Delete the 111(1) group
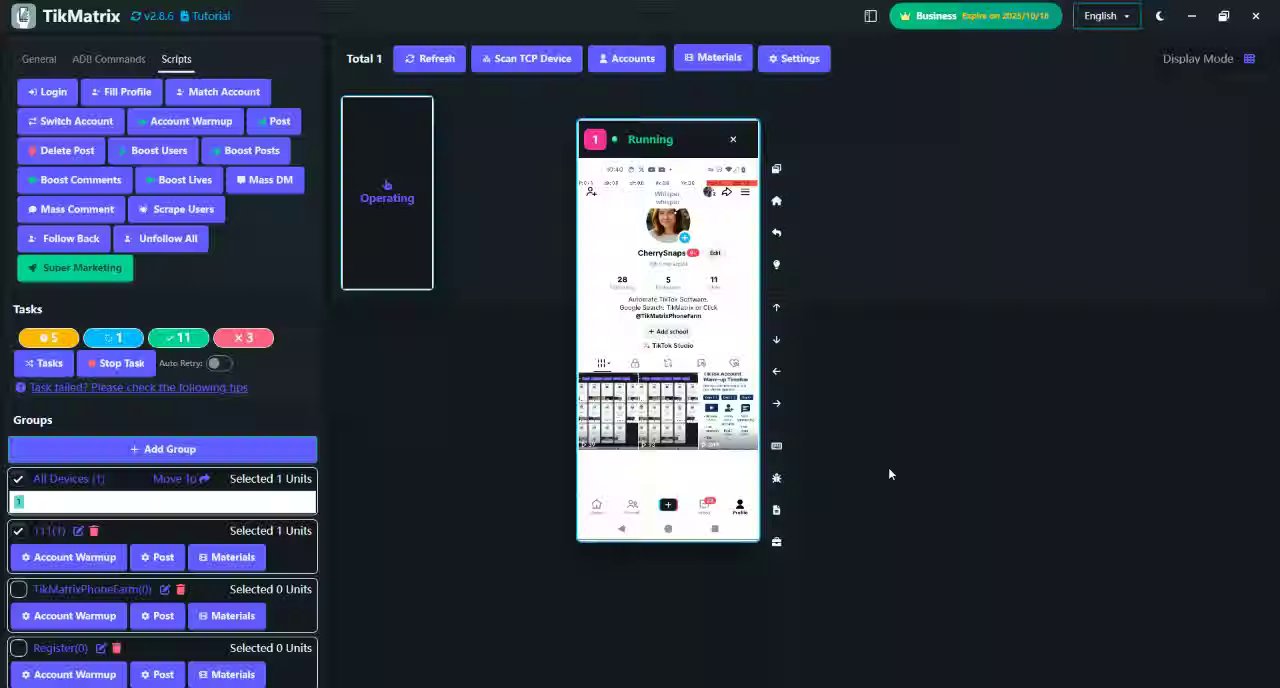The image size is (1280, 688). point(94,531)
